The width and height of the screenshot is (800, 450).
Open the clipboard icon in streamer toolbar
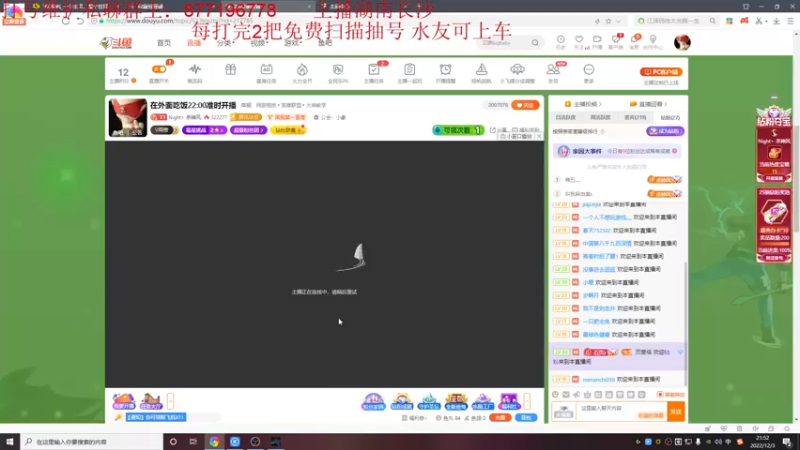(x=409, y=72)
